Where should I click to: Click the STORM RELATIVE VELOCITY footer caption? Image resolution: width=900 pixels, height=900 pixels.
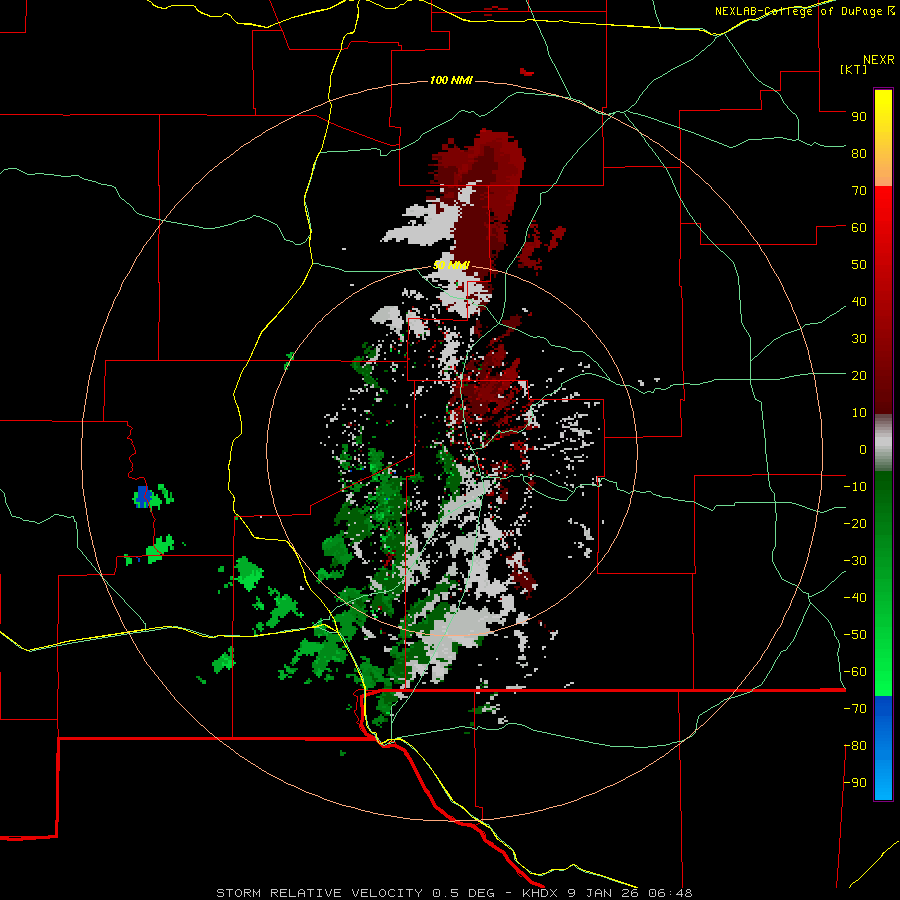coord(454,893)
